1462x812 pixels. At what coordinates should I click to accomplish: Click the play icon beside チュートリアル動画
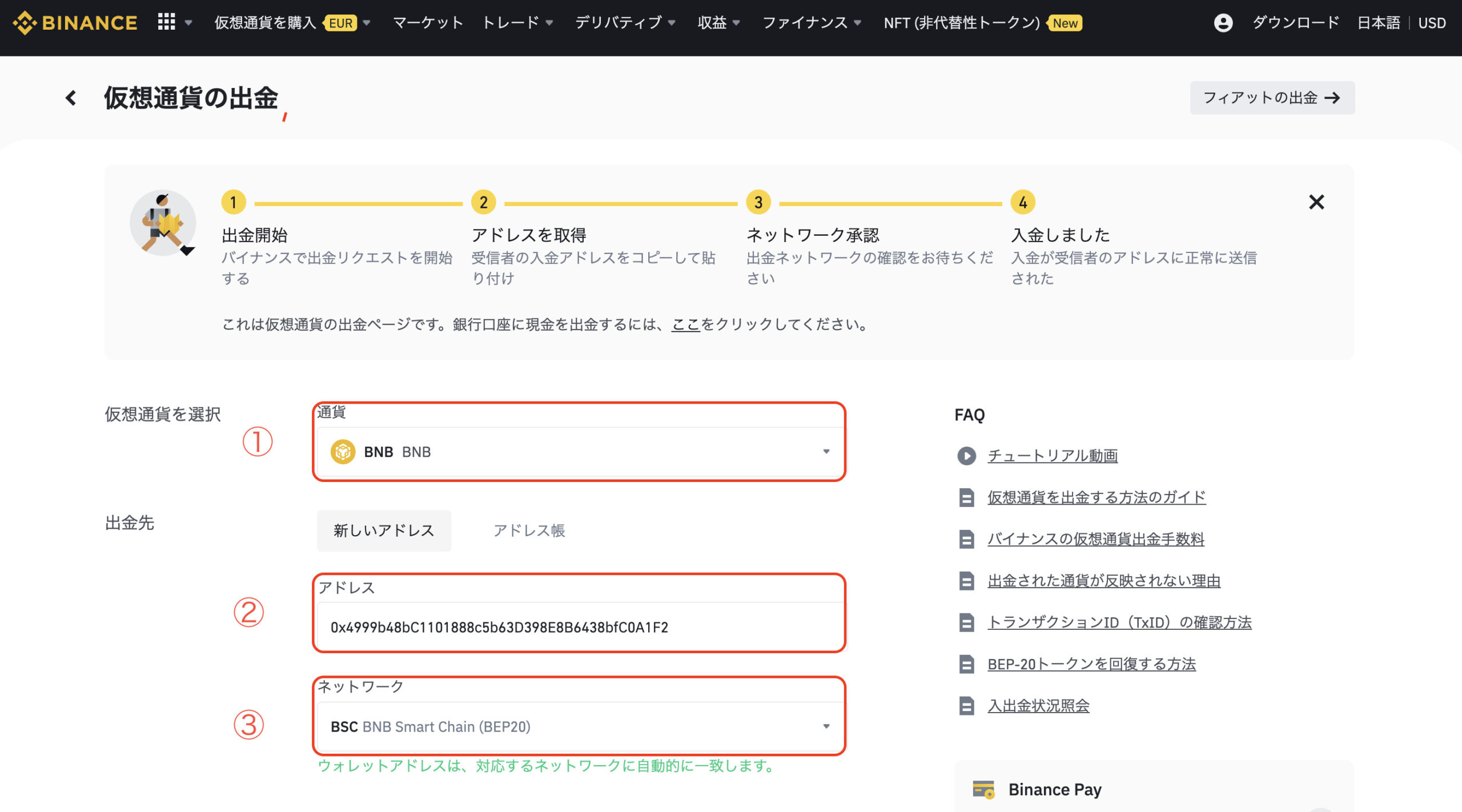click(x=966, y=456)
